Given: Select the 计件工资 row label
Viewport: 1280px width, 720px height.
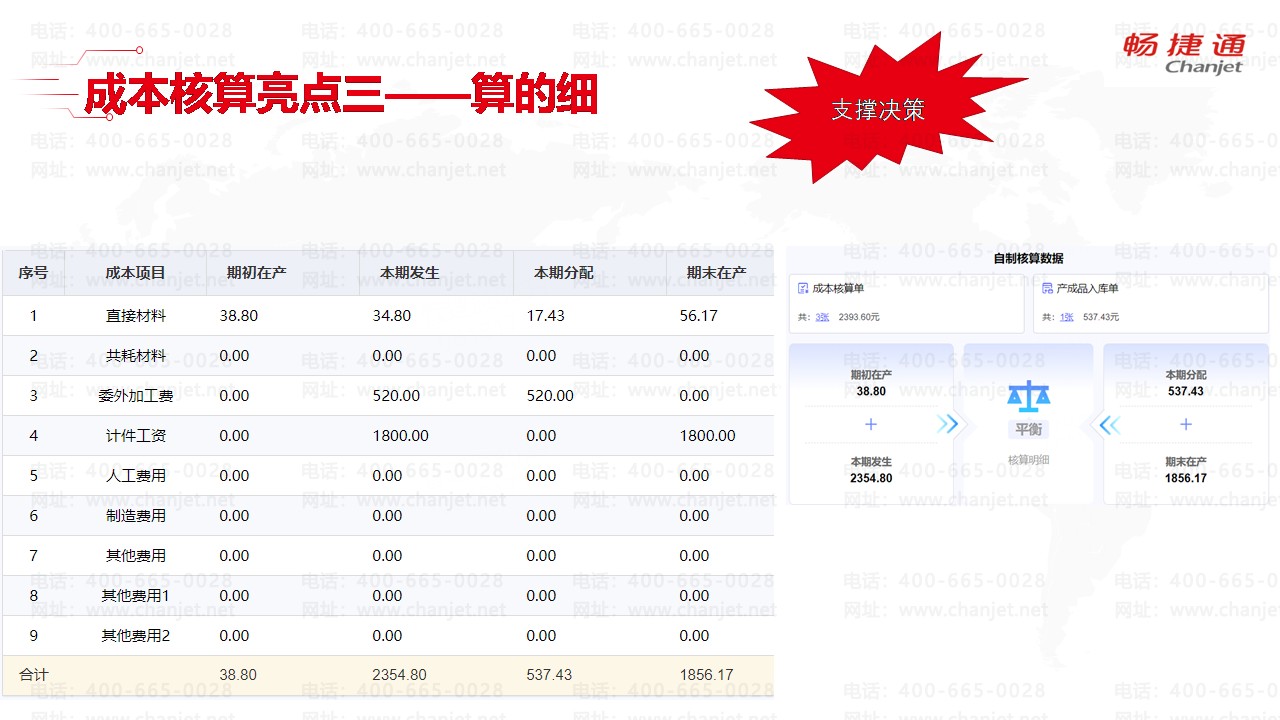Looking at the screenshot, I should tap(136, 436).
